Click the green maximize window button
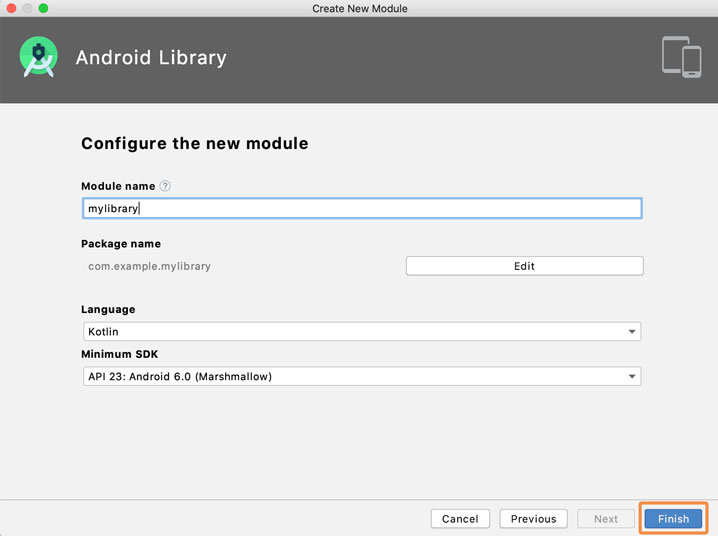 click(44, 8)
